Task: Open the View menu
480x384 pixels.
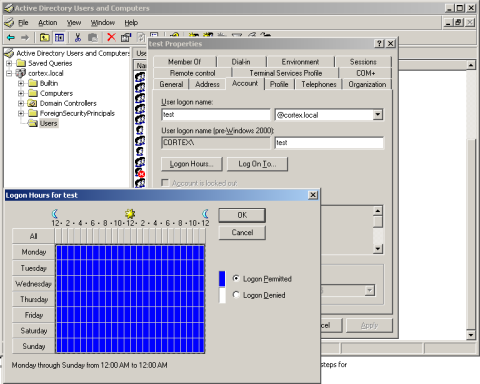Action: click(x=74, y=23)
